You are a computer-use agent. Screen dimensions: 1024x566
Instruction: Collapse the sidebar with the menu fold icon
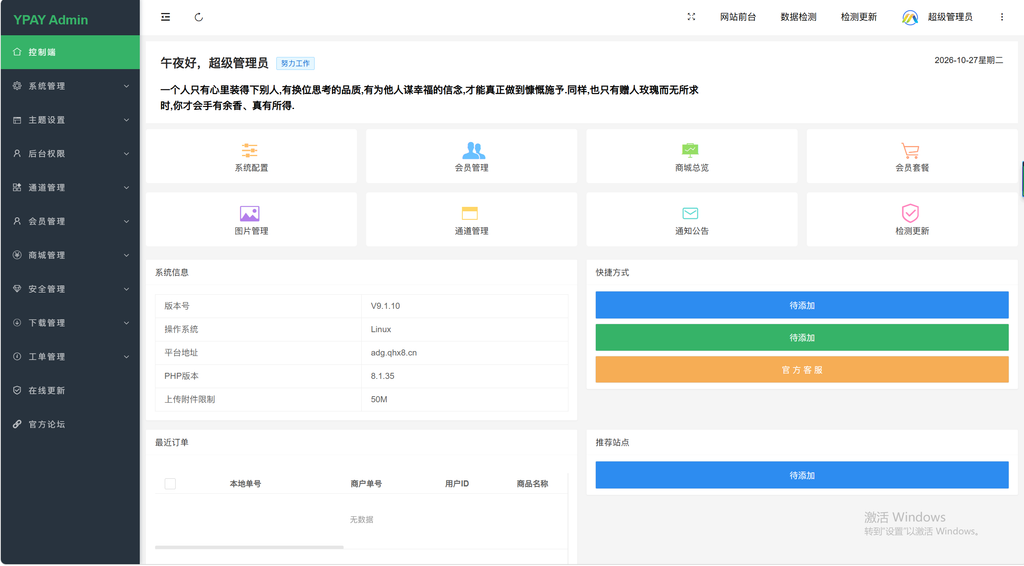[165, 17]
